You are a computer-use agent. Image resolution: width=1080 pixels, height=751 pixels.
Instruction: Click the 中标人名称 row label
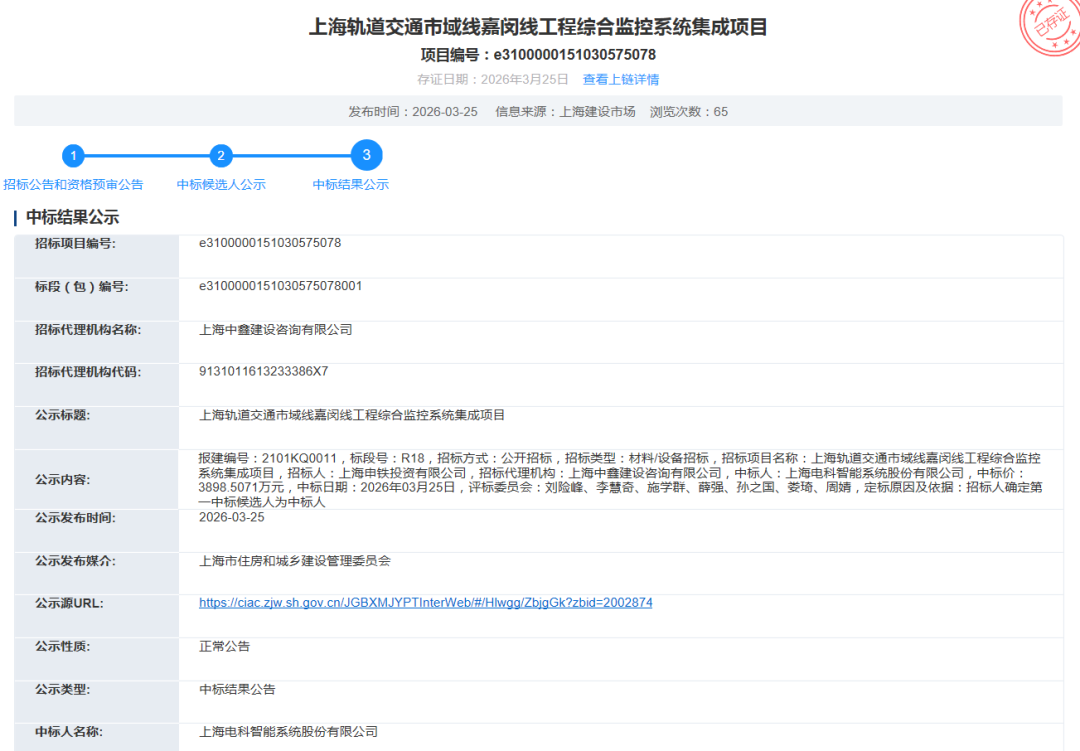68,732
